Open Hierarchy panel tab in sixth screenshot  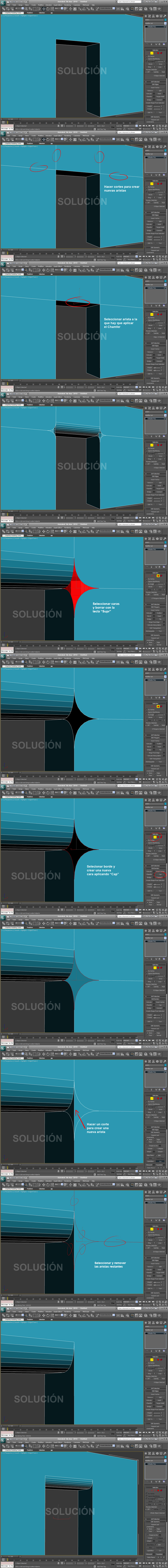(154, 669)
